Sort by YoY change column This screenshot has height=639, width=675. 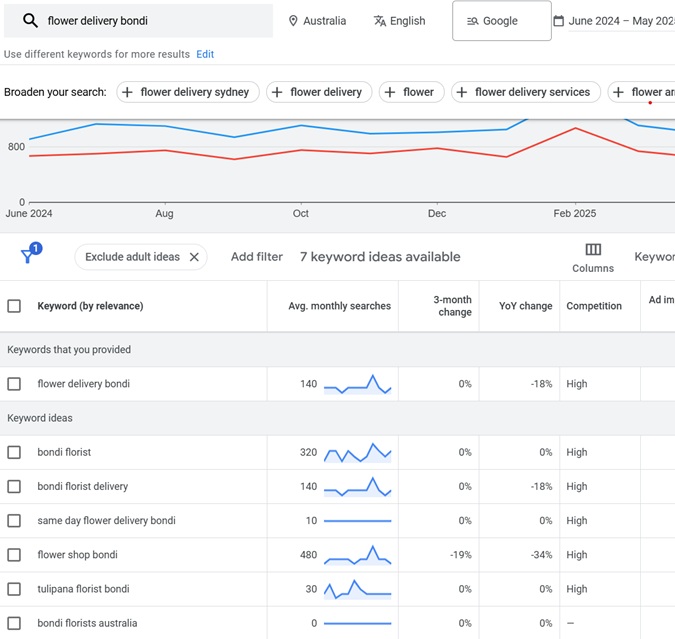(525, 306)
